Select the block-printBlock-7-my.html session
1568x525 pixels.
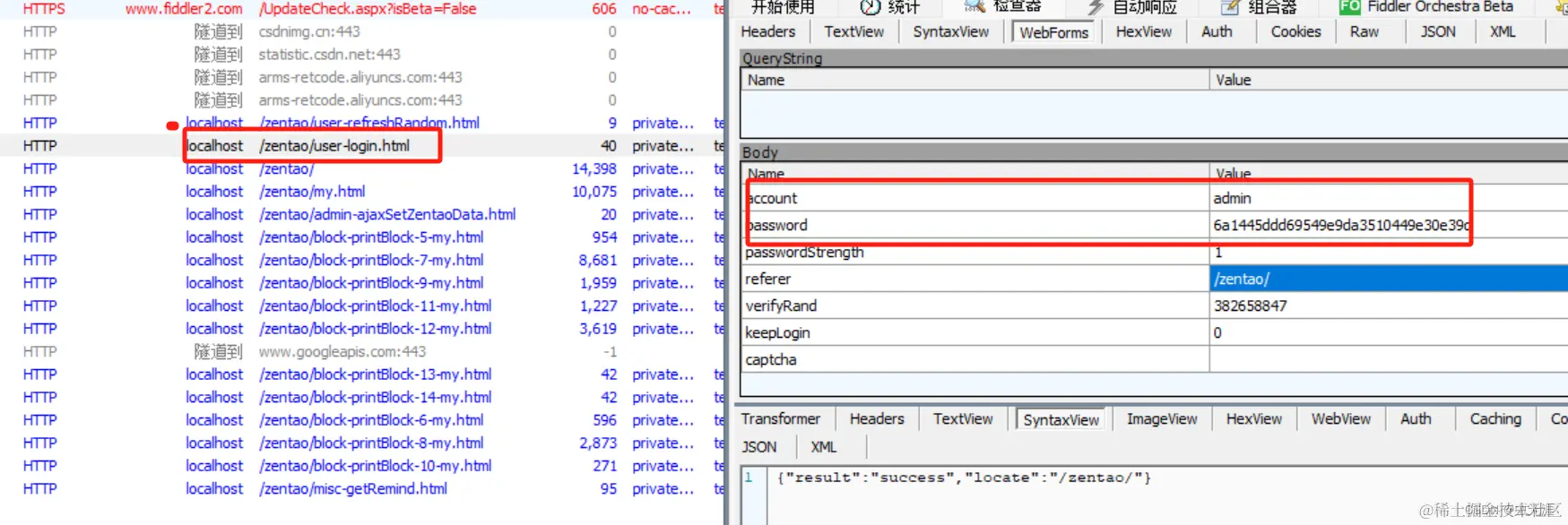pyautogui.click(x=362, y=260)
